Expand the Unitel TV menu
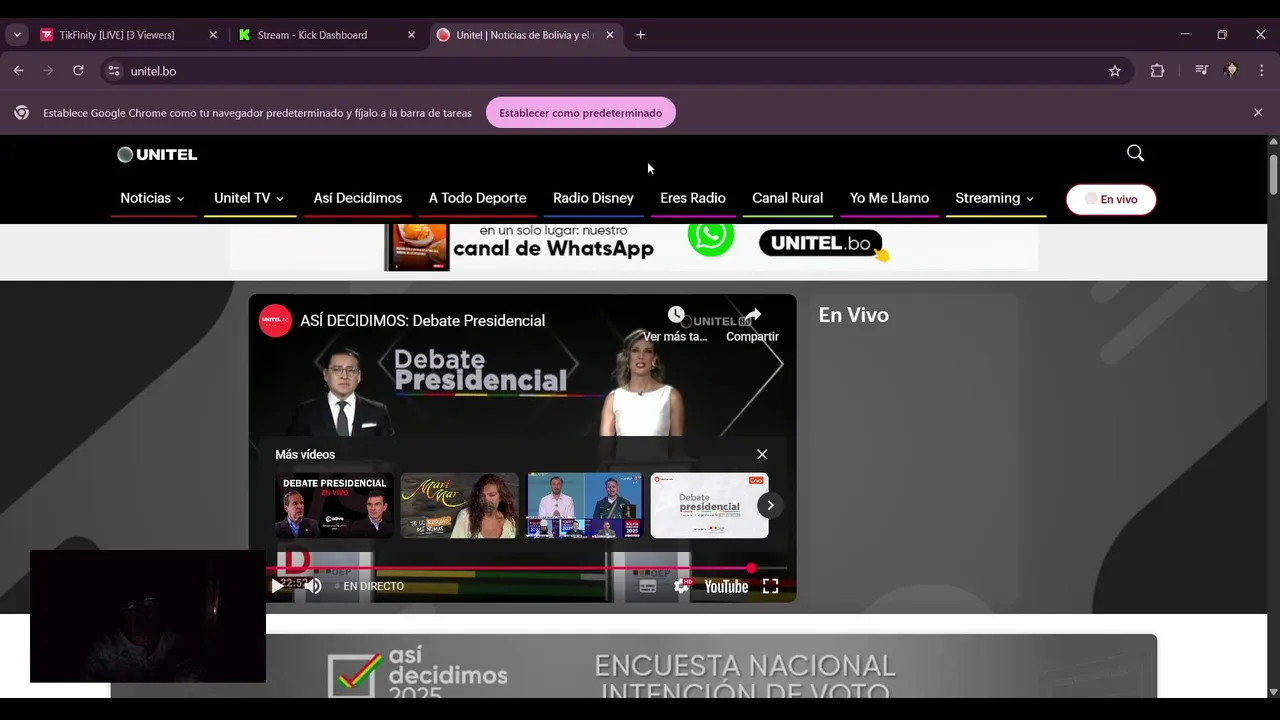This screenshot has height=720, width=1280. [x=249, y=198]
